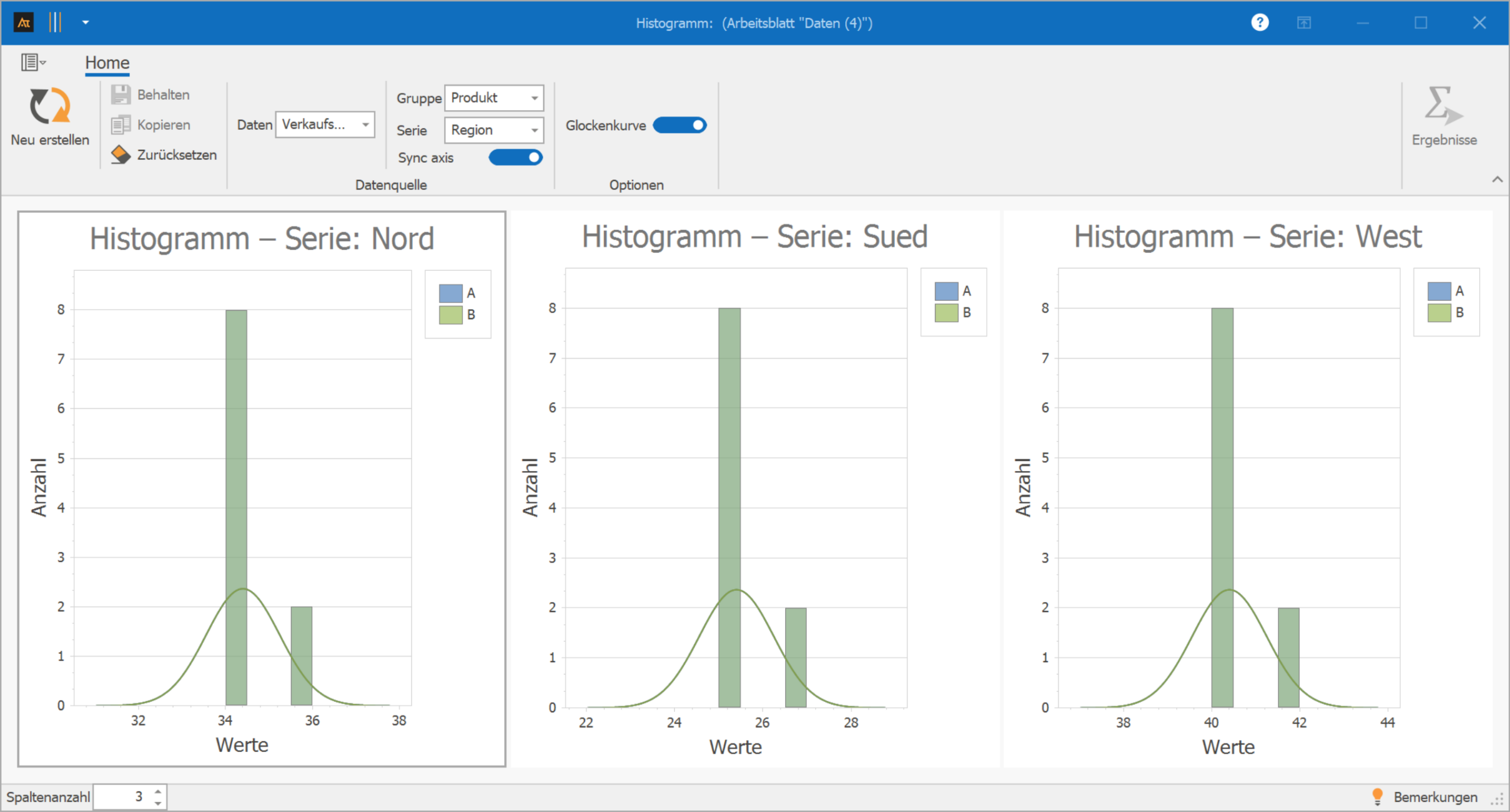Turn off the Sync axis switch
Viewport: 1510px width, 812px height.
[516, 157]
